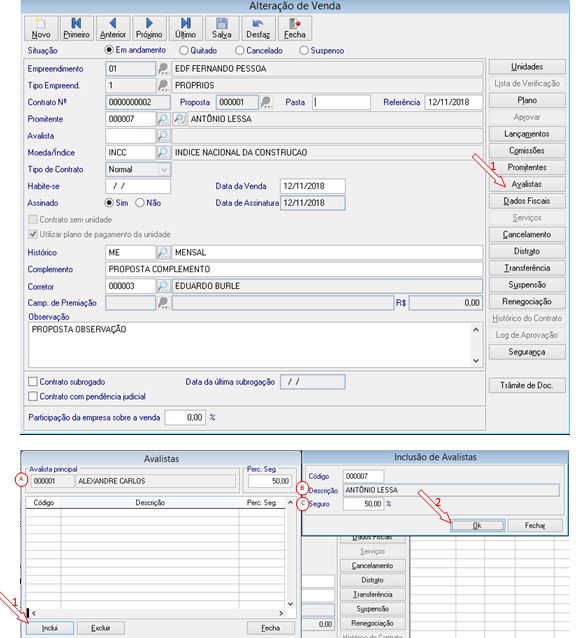
Task: Open Unidades side button
Action: 527,67
